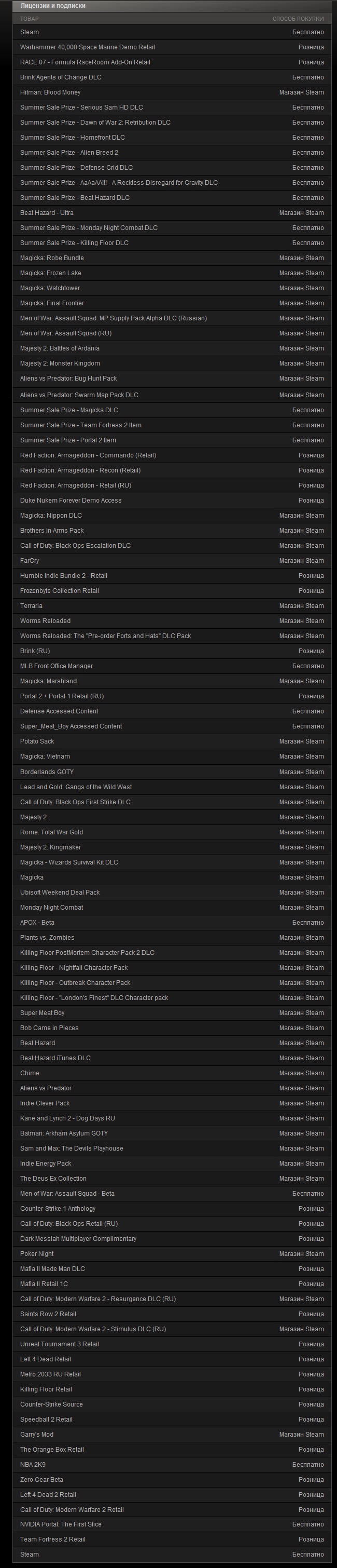Select the Garry's Mod license
Viewport: 337px width, 1568px height.
tap(36, 1435)
